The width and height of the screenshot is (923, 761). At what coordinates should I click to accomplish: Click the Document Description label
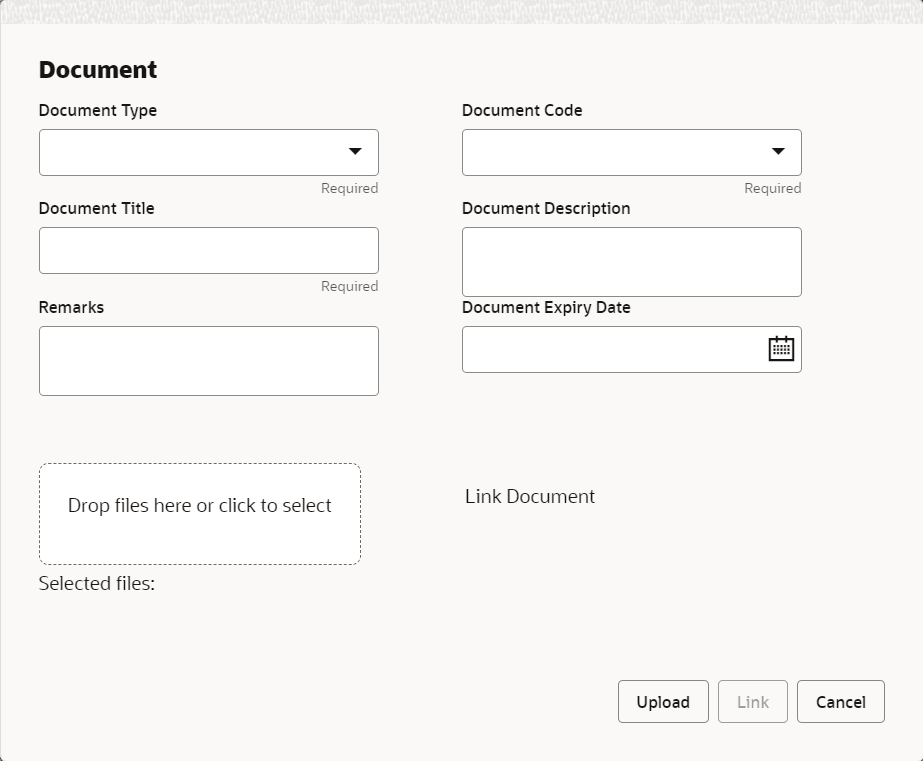546,209
